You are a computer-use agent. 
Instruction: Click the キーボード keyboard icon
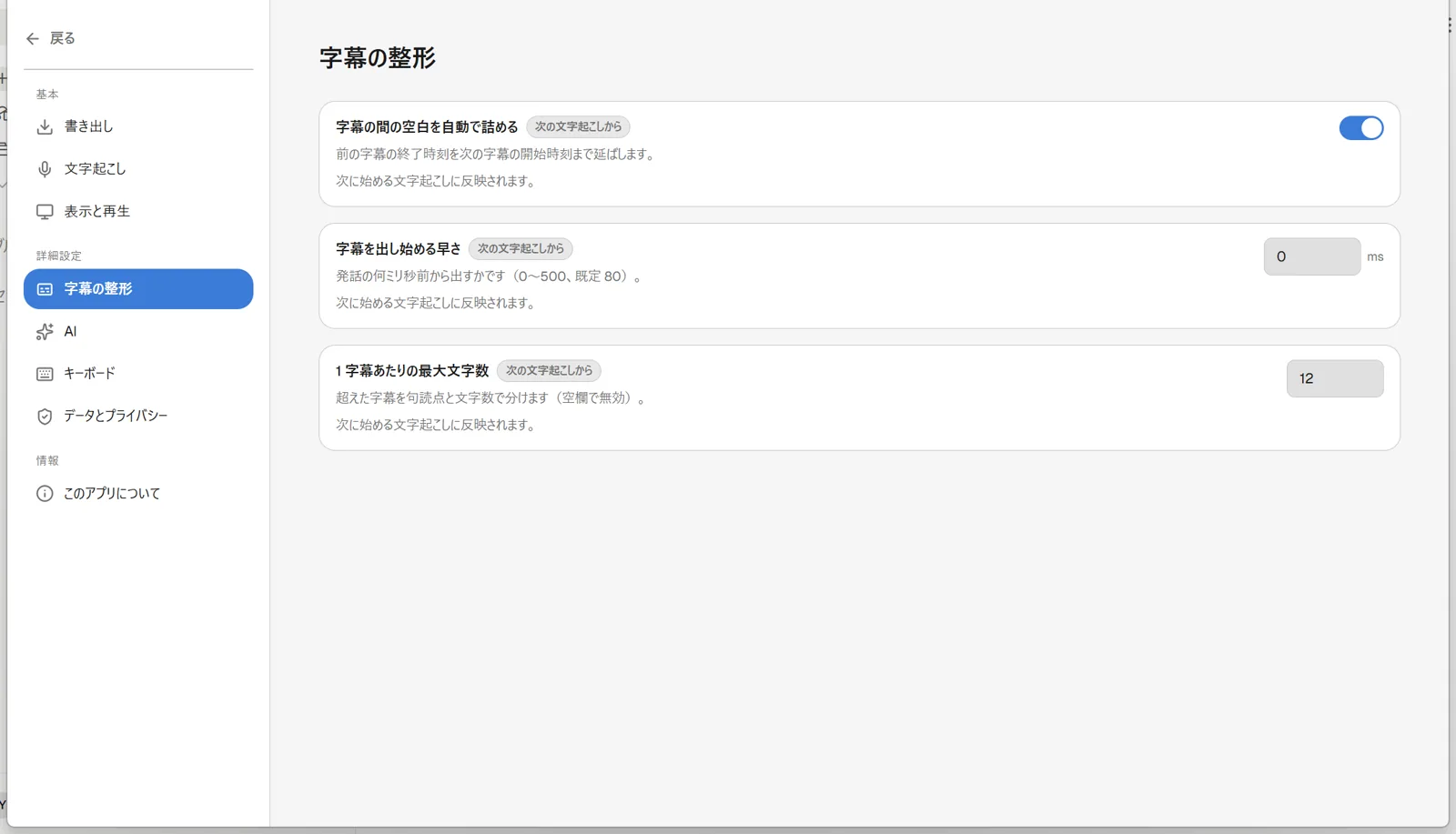pyautogui.click(x=45, y=374)
